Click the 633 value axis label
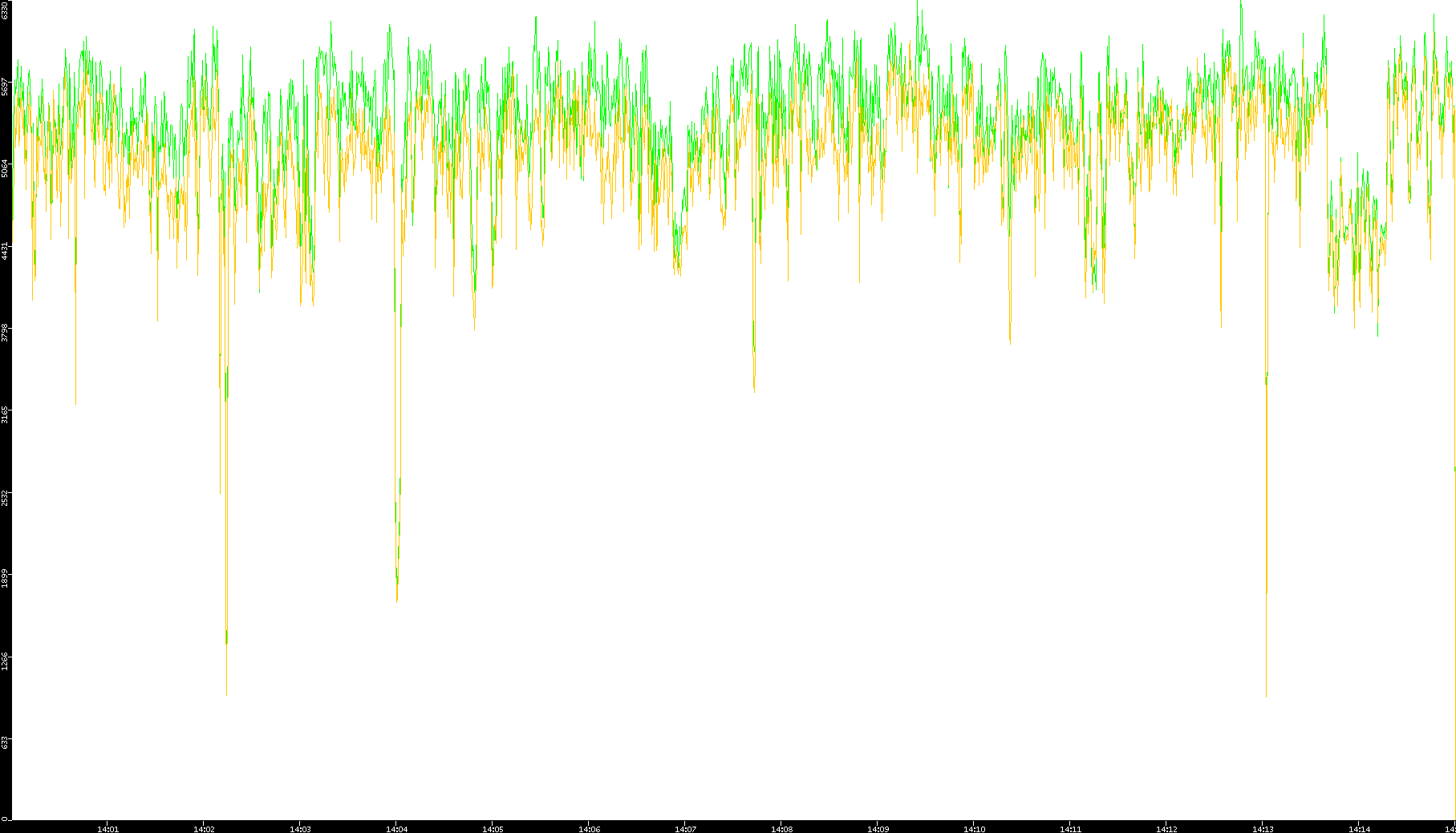1456x833 pixels. coord(5,742)
